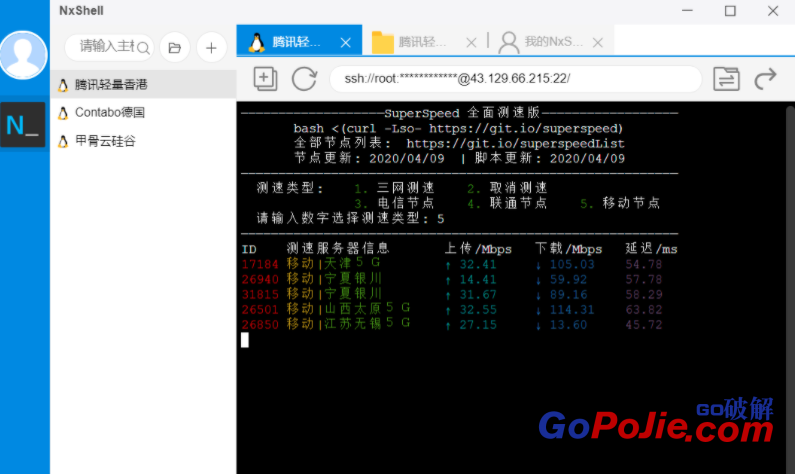The image size is (796, 474).
Task: Open the file transfer icon
Action: coord(727,78)
